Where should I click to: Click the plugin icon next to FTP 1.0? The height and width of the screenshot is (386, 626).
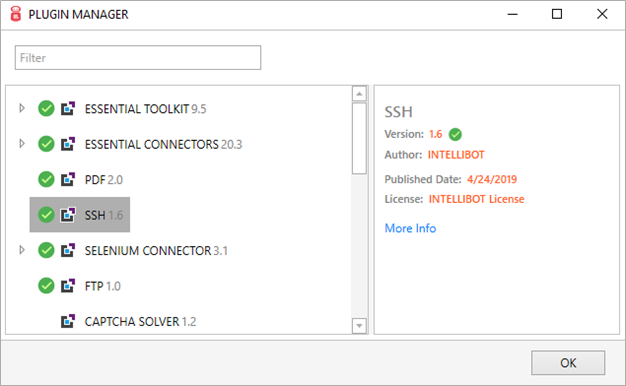(x=68, y=286)
